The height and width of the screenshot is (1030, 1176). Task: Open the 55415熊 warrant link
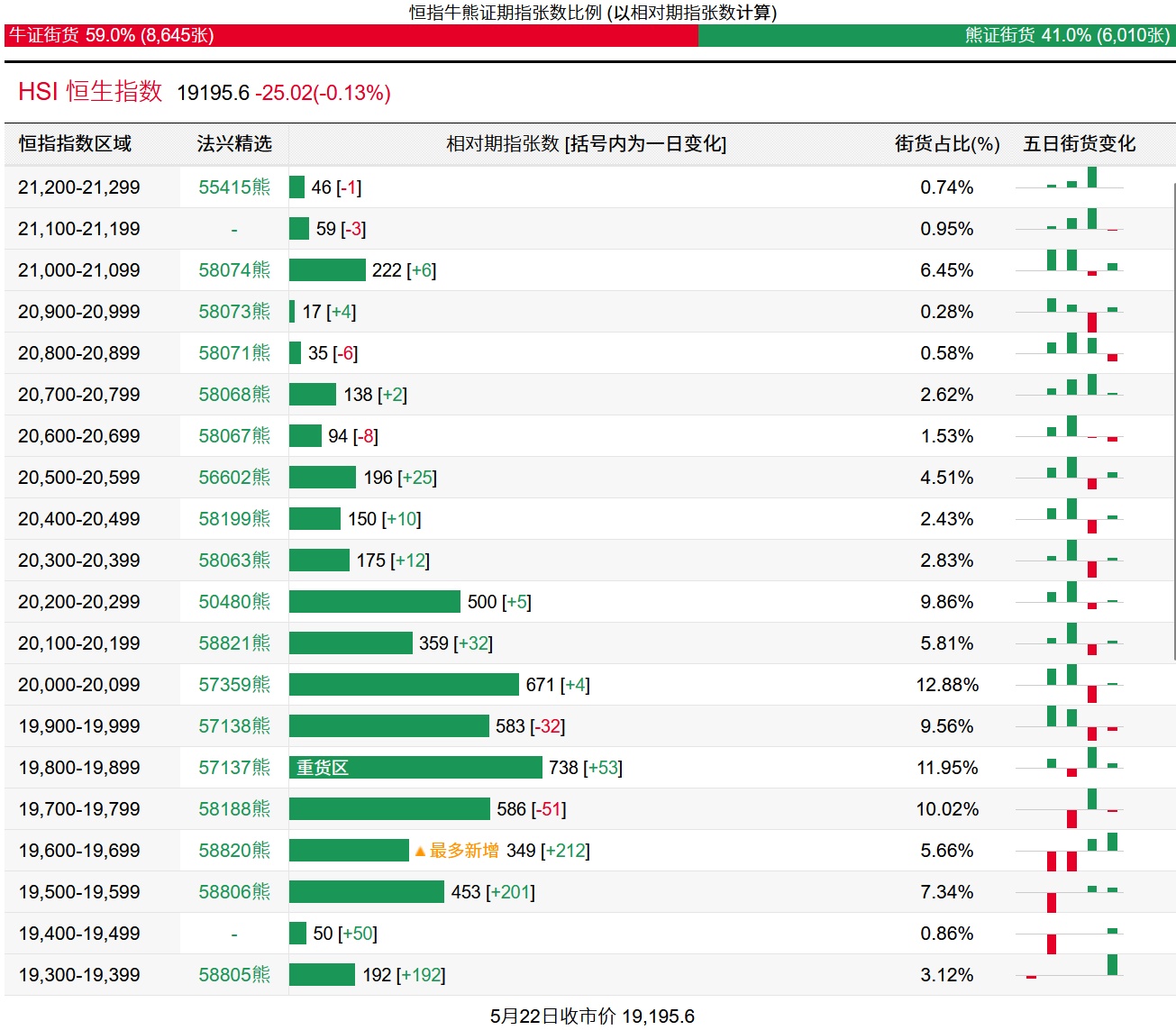pyautogui.click(x=234, y=187)
